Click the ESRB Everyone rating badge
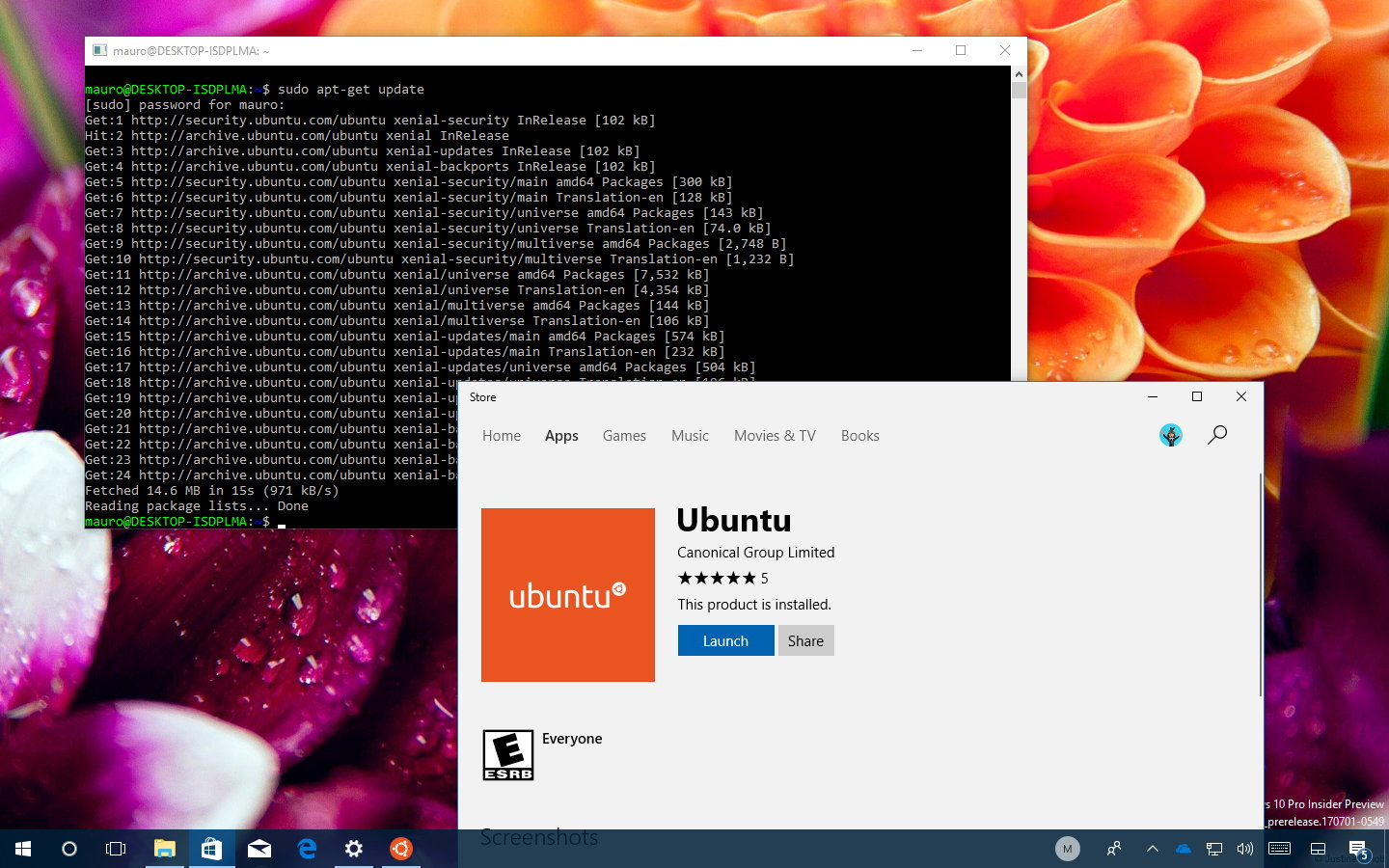The height and width of the screenshot is (868, 1389). [508, 755]
